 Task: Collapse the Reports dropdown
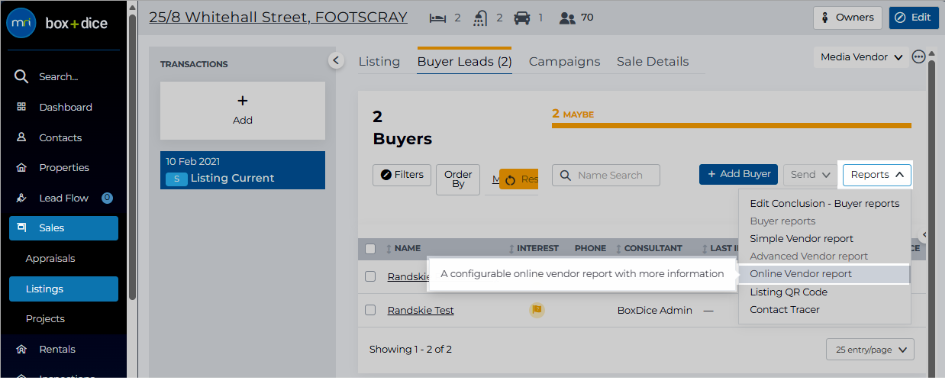click(x=877, y=175)
